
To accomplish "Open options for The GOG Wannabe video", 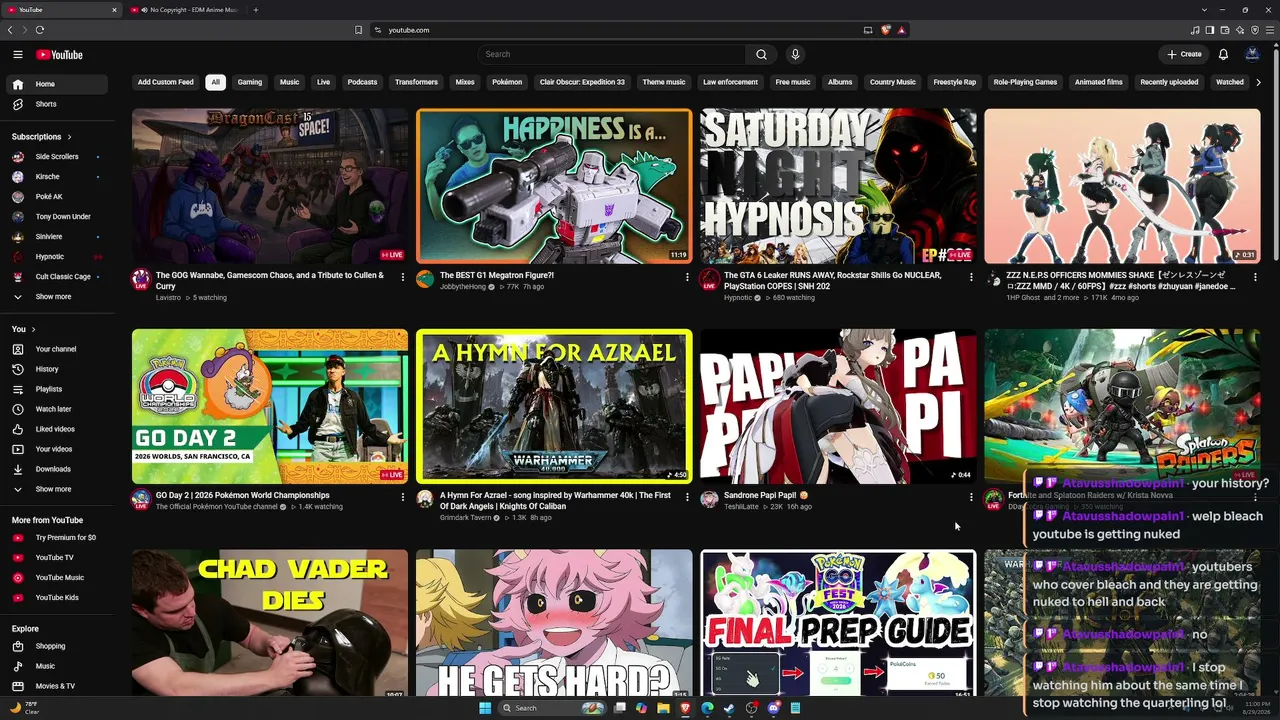I will 403,277.
